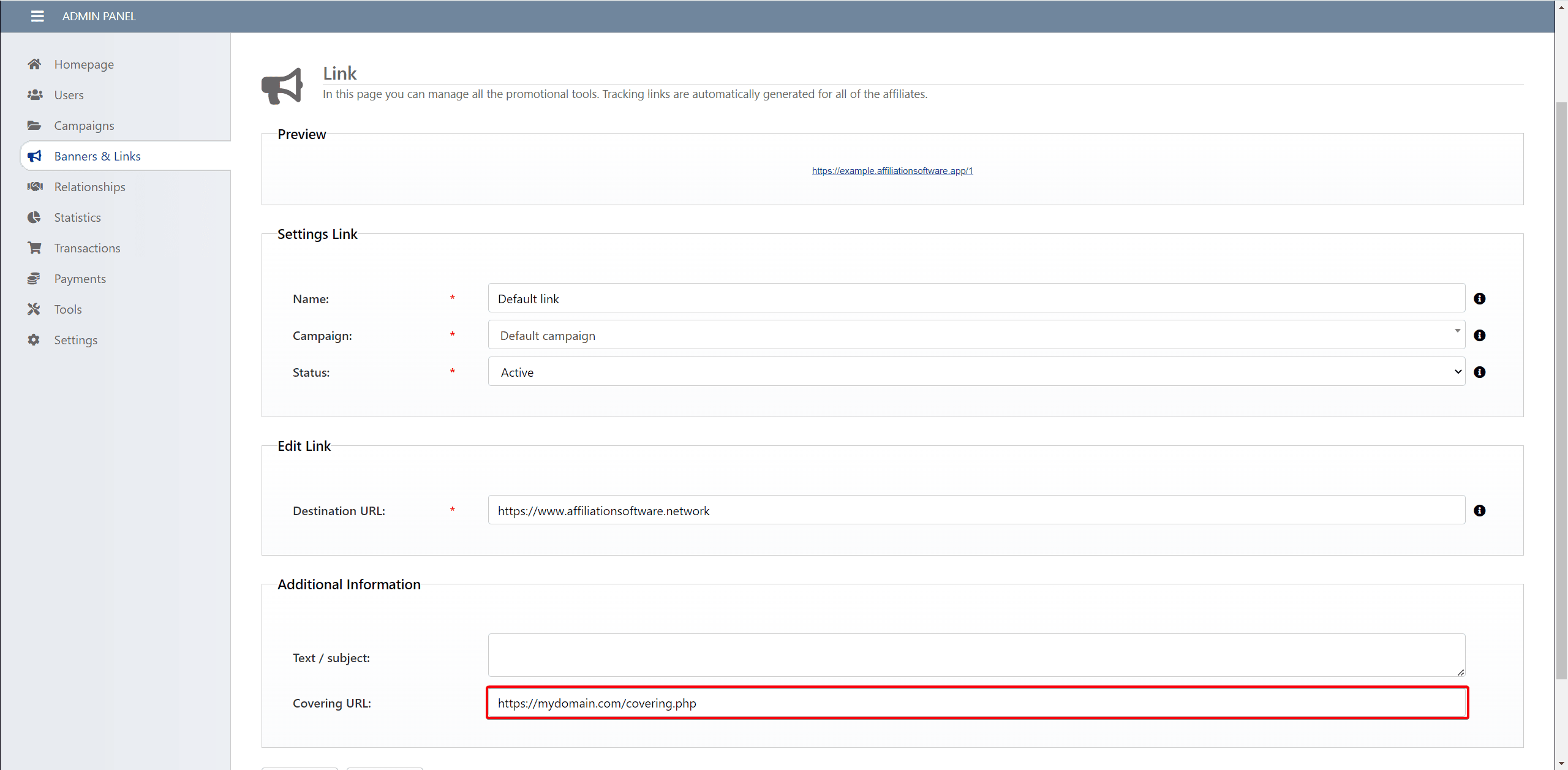Go to Settings in the sidebar
The image size is (1568, 770).
[75, 340]
